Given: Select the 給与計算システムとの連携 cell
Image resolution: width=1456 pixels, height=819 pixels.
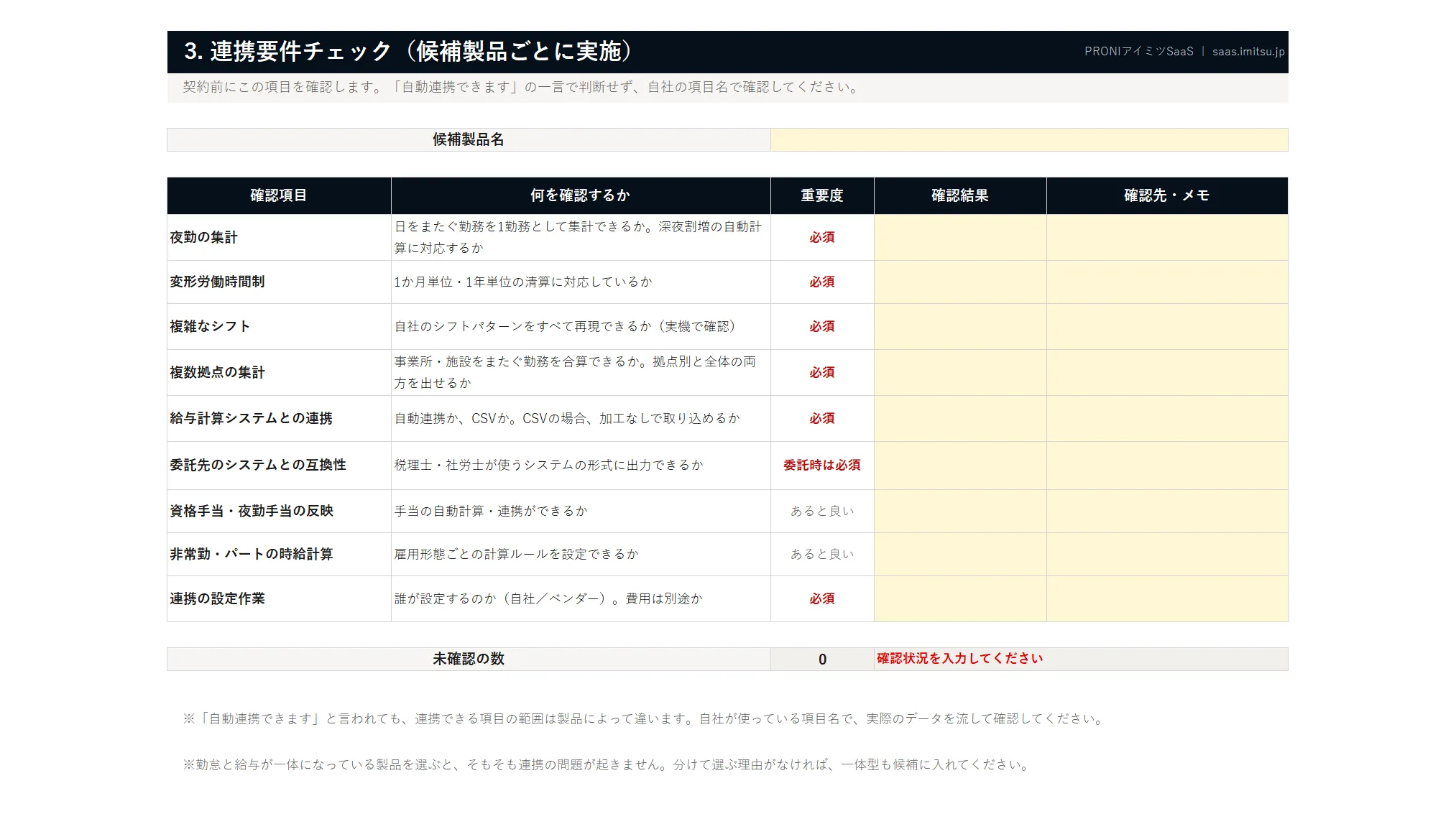Looking at the screenshot, I should pyautogui.click(x=279, y=418).
